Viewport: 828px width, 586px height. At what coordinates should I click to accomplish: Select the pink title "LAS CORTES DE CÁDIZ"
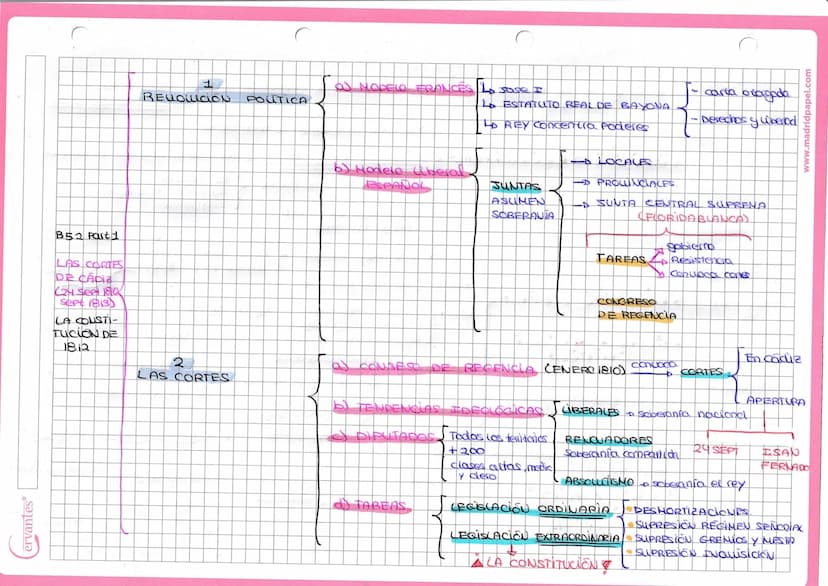coord(89,271)
